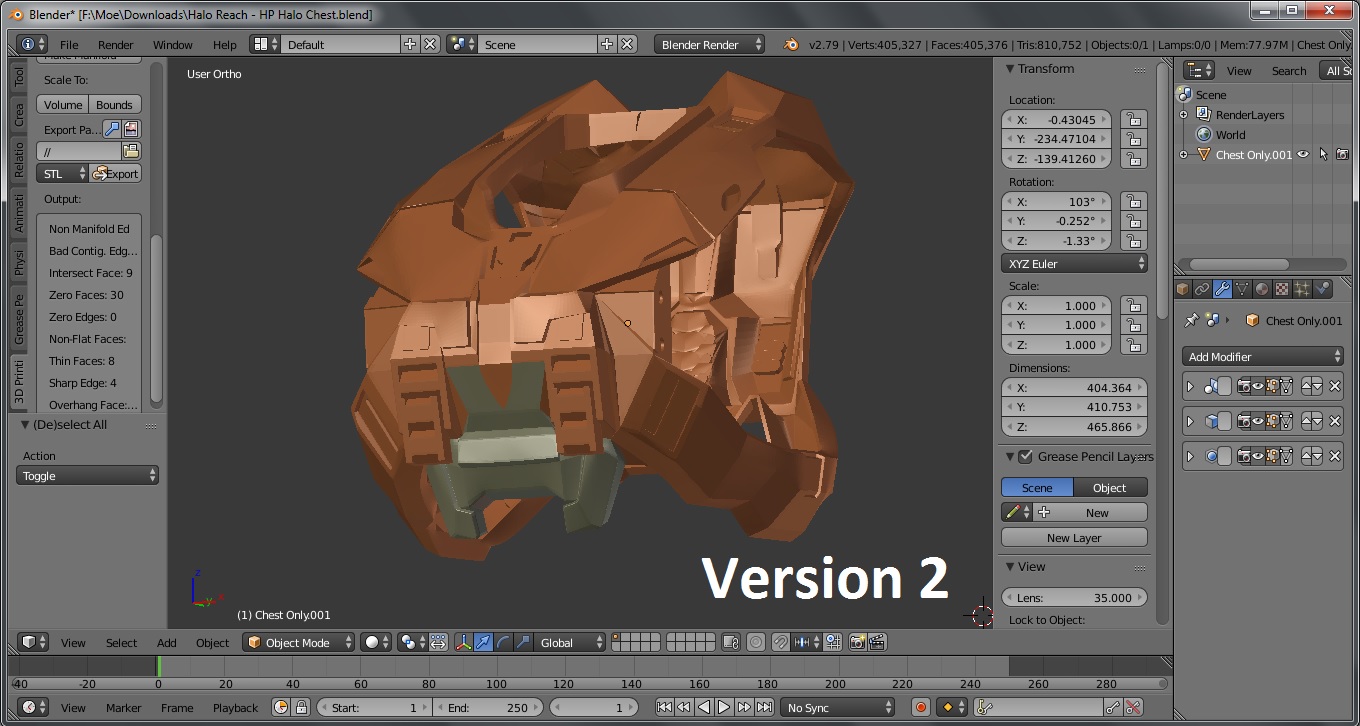Open the Material properties tab (sphere icon)

(x=1262, y=289)
